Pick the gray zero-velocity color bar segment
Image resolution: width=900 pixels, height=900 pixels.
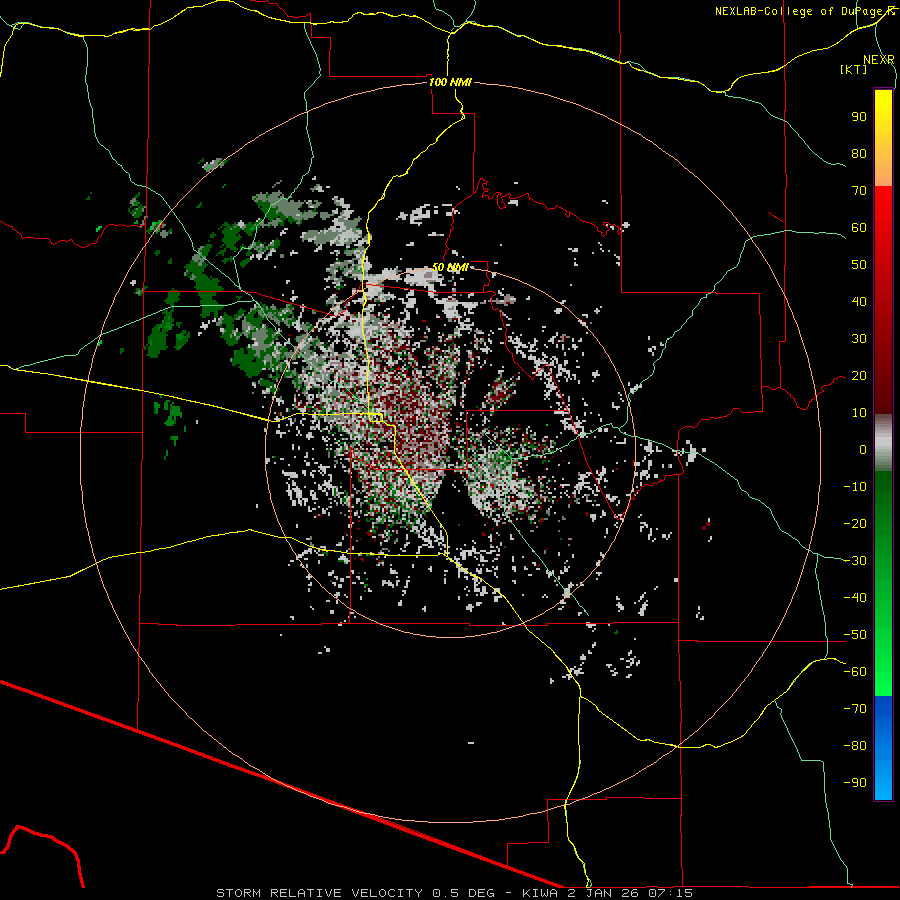click(883, 443)
